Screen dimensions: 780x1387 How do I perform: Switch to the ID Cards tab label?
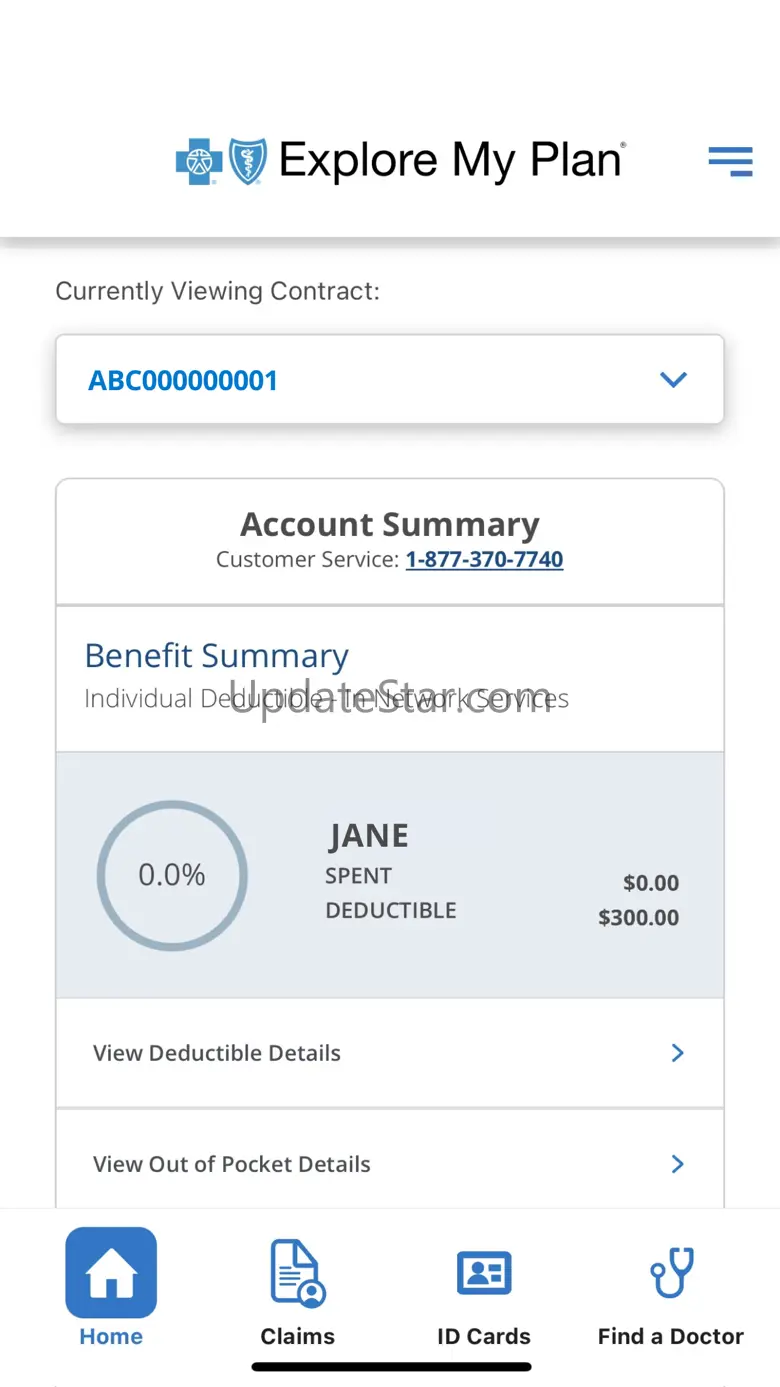[484, 1337]
